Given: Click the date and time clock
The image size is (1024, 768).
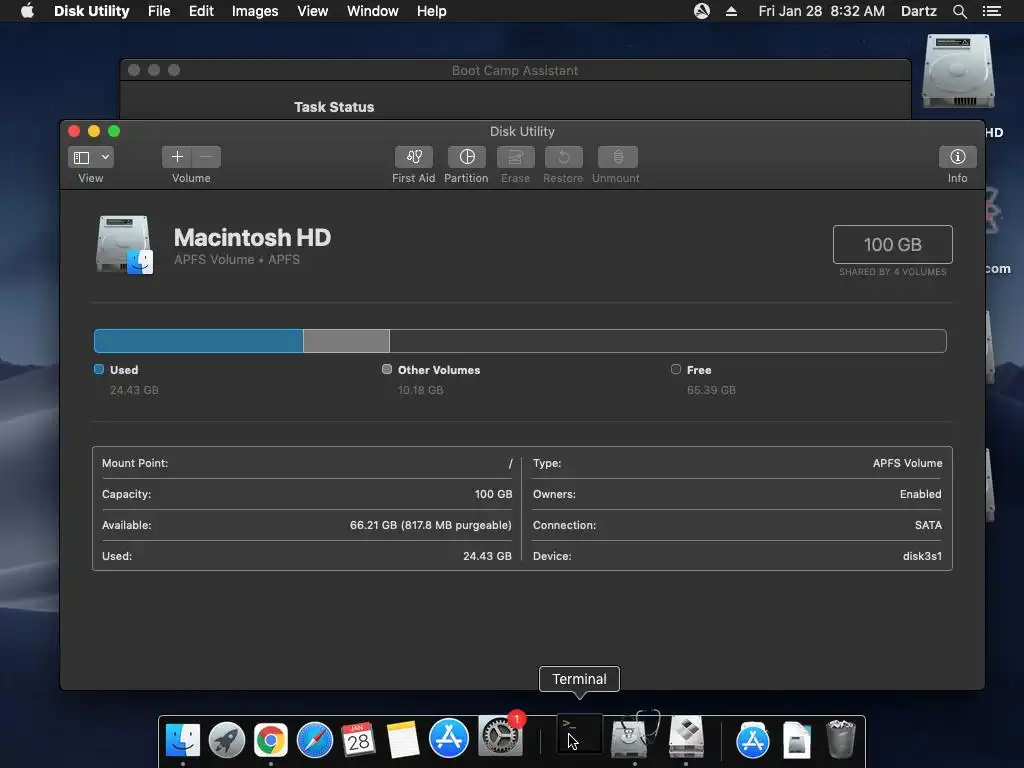Looking at the screenshot, I should [x=822, y=11].
